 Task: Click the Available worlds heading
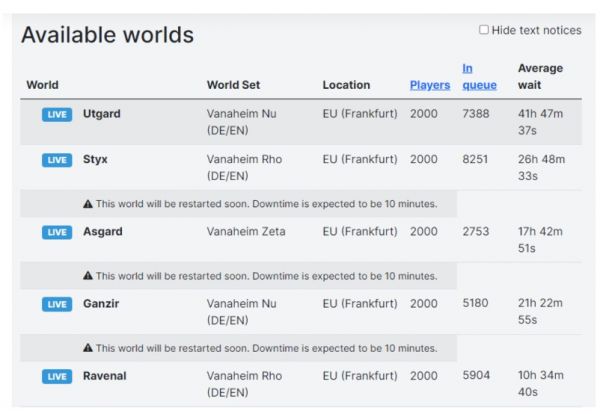pyautogui.click(x=107, y=34)
